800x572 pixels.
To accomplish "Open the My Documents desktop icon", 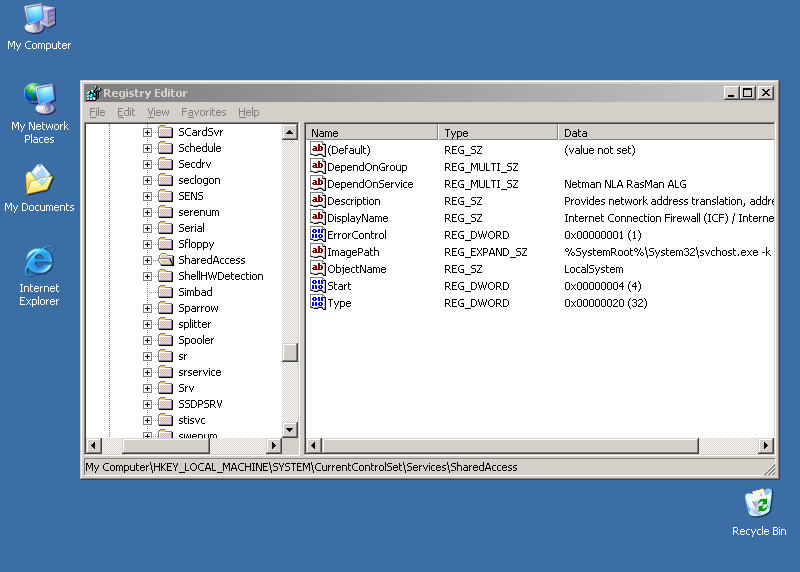I will (39, 188).
